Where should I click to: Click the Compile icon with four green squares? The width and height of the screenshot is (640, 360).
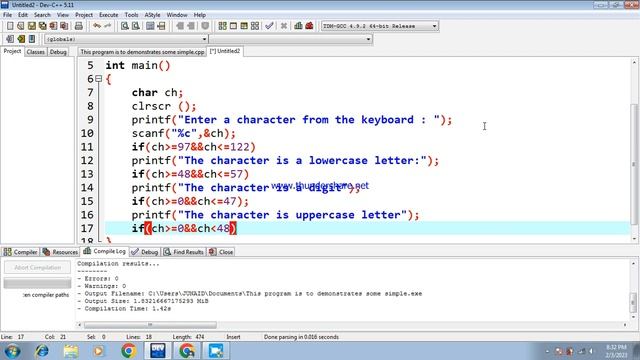click(222, 26)
